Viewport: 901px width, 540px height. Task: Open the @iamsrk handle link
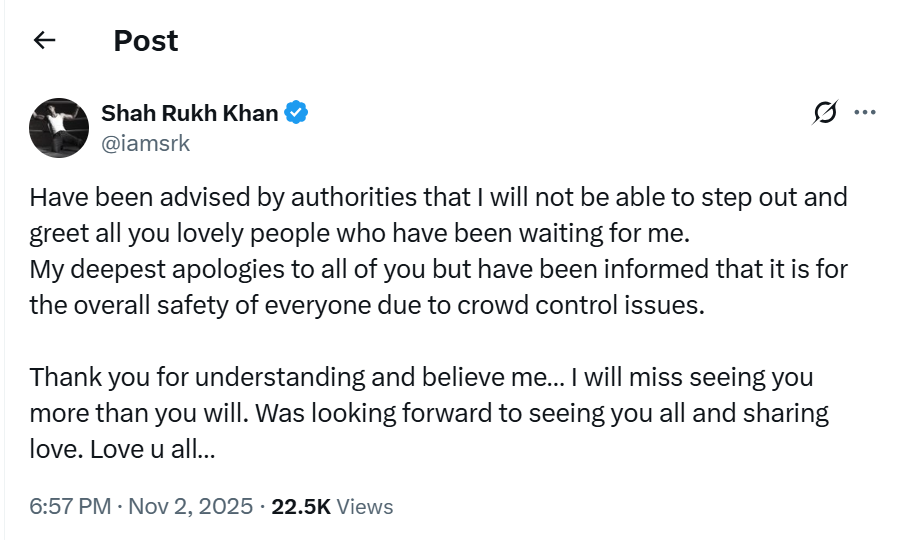[x=145, y=143]
